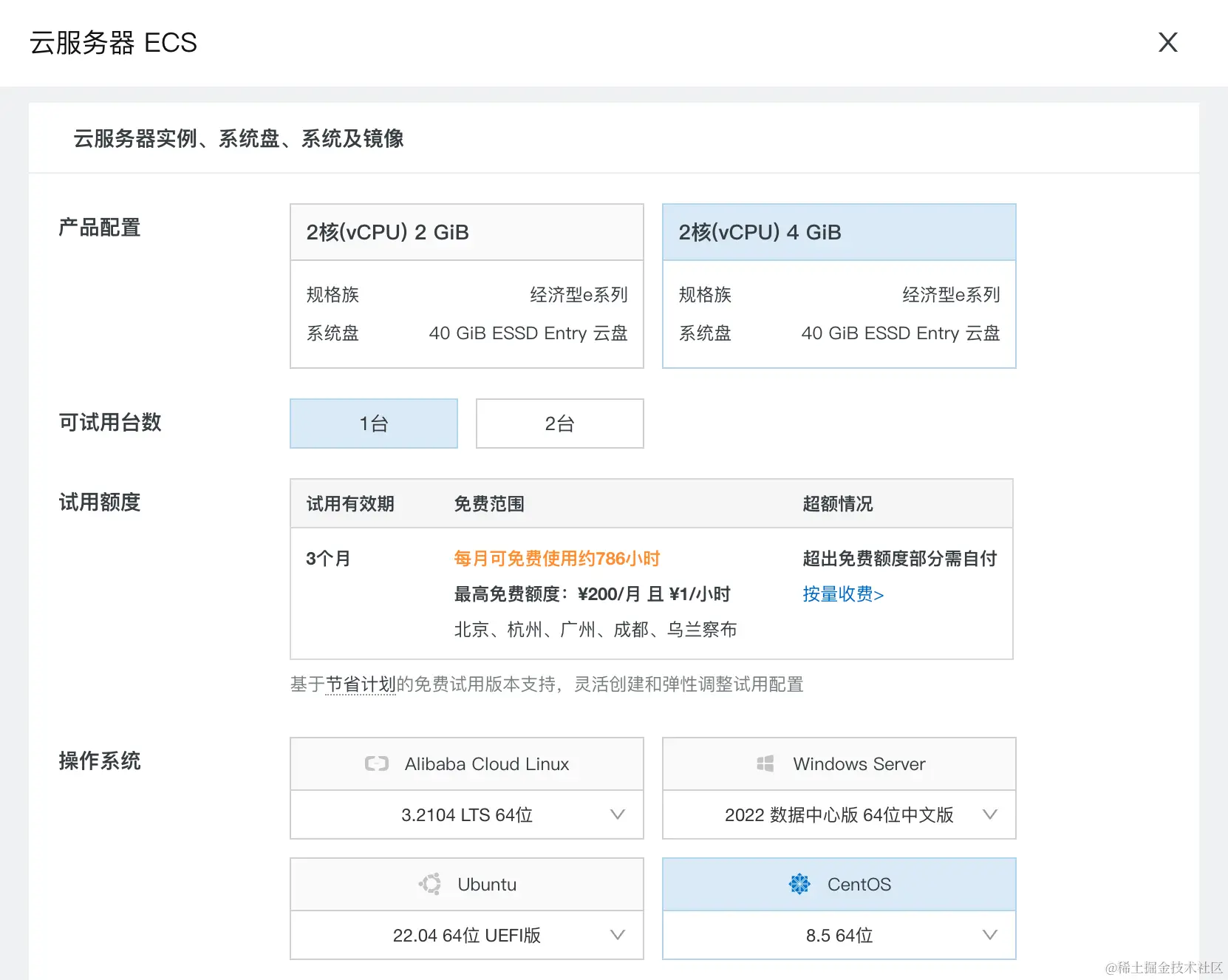Click 经济型e系列 in the 2 GiB card

[579, 295]
